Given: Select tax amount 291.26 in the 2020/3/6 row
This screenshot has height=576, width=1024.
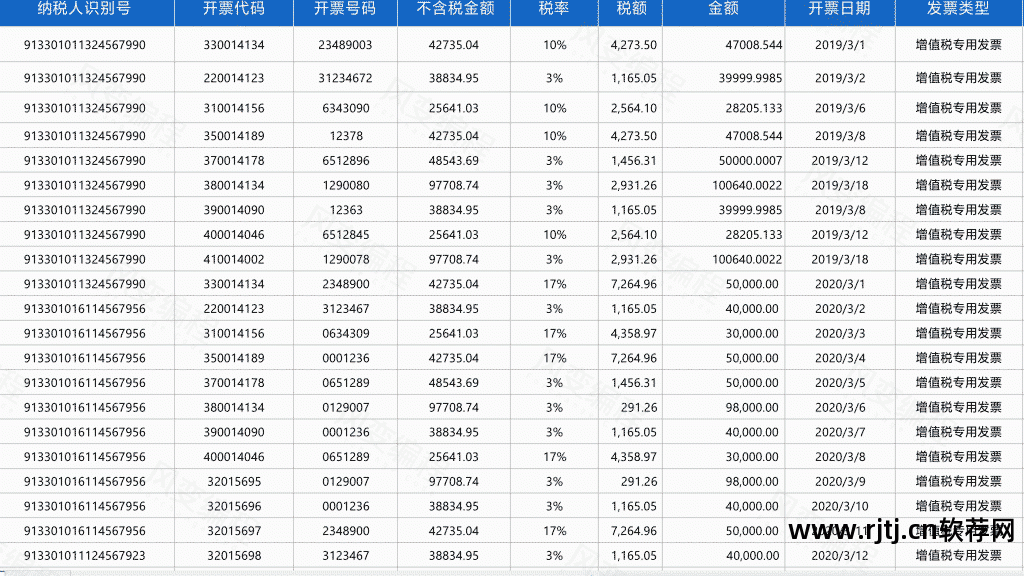Looking at the screenshot, I should (639, 408).
